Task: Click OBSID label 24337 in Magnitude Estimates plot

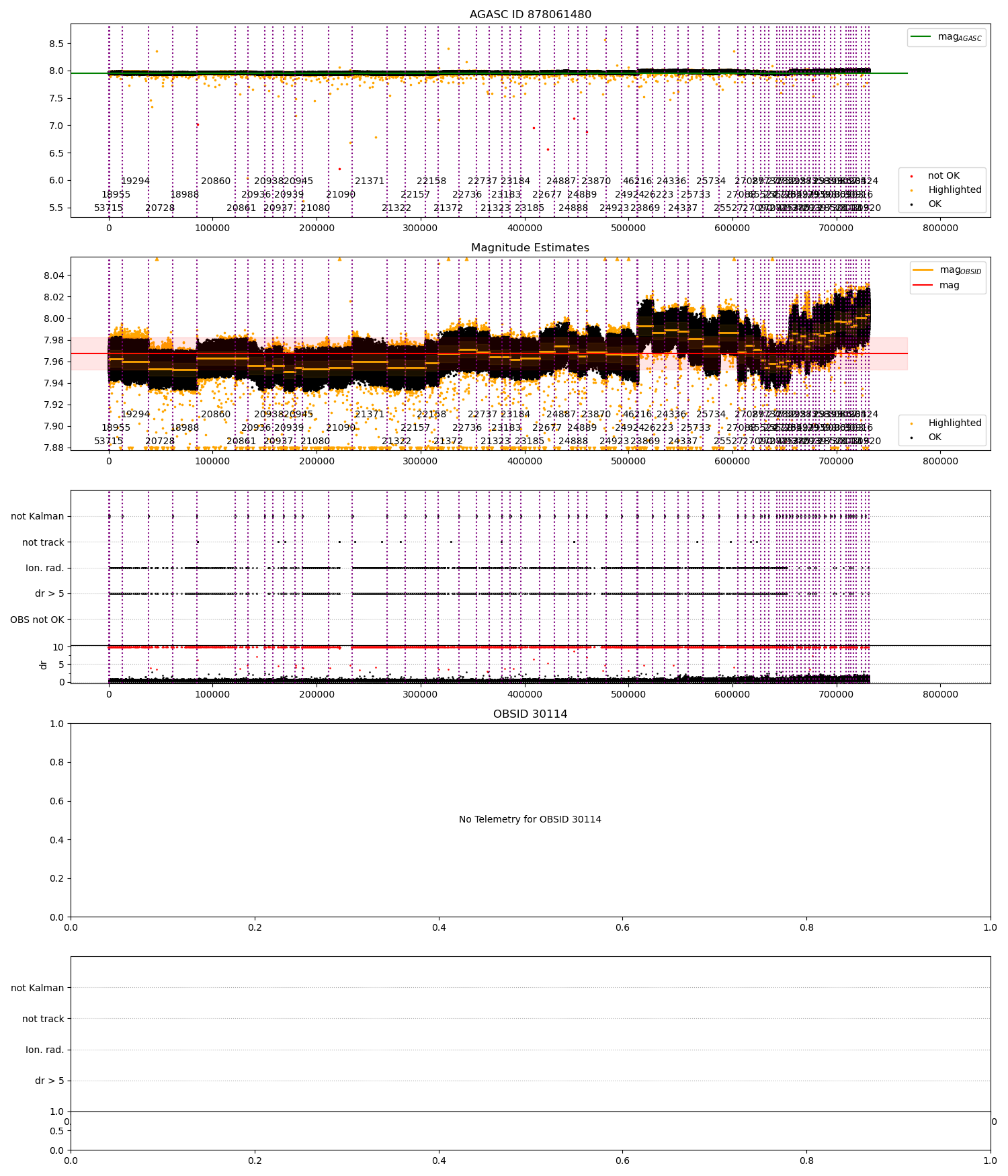Action: click(x=683, y=442)
